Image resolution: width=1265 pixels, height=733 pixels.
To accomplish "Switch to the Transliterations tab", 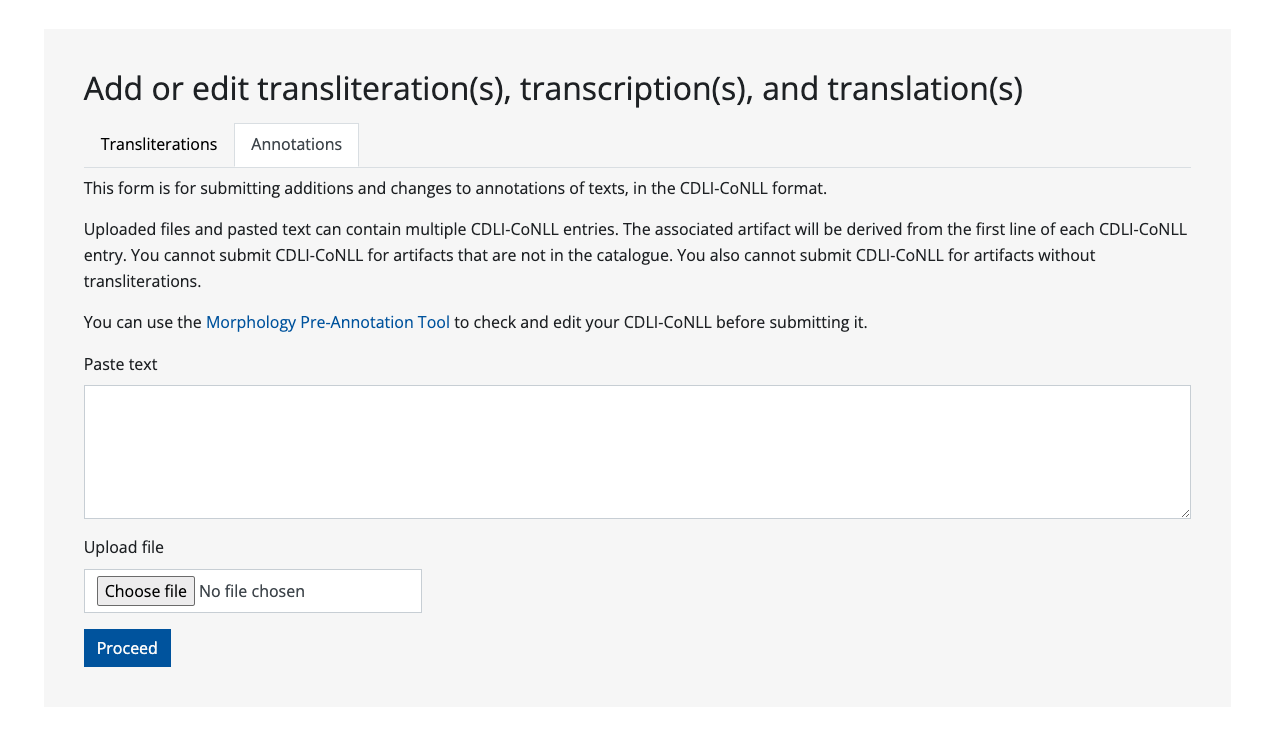I will pos(159,145).
